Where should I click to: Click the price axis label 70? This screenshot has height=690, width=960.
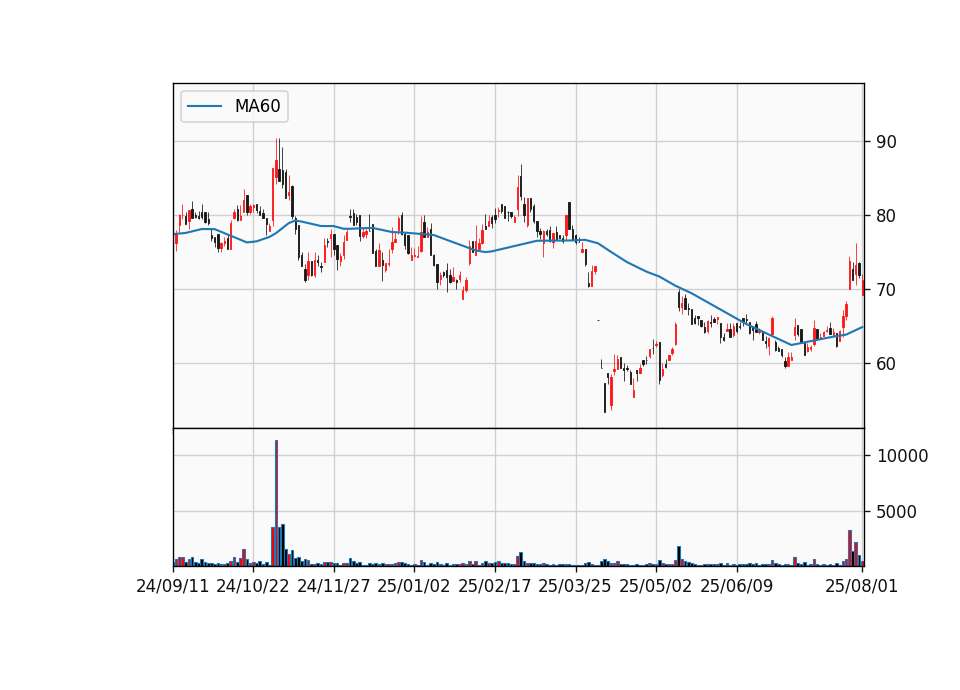887,290
